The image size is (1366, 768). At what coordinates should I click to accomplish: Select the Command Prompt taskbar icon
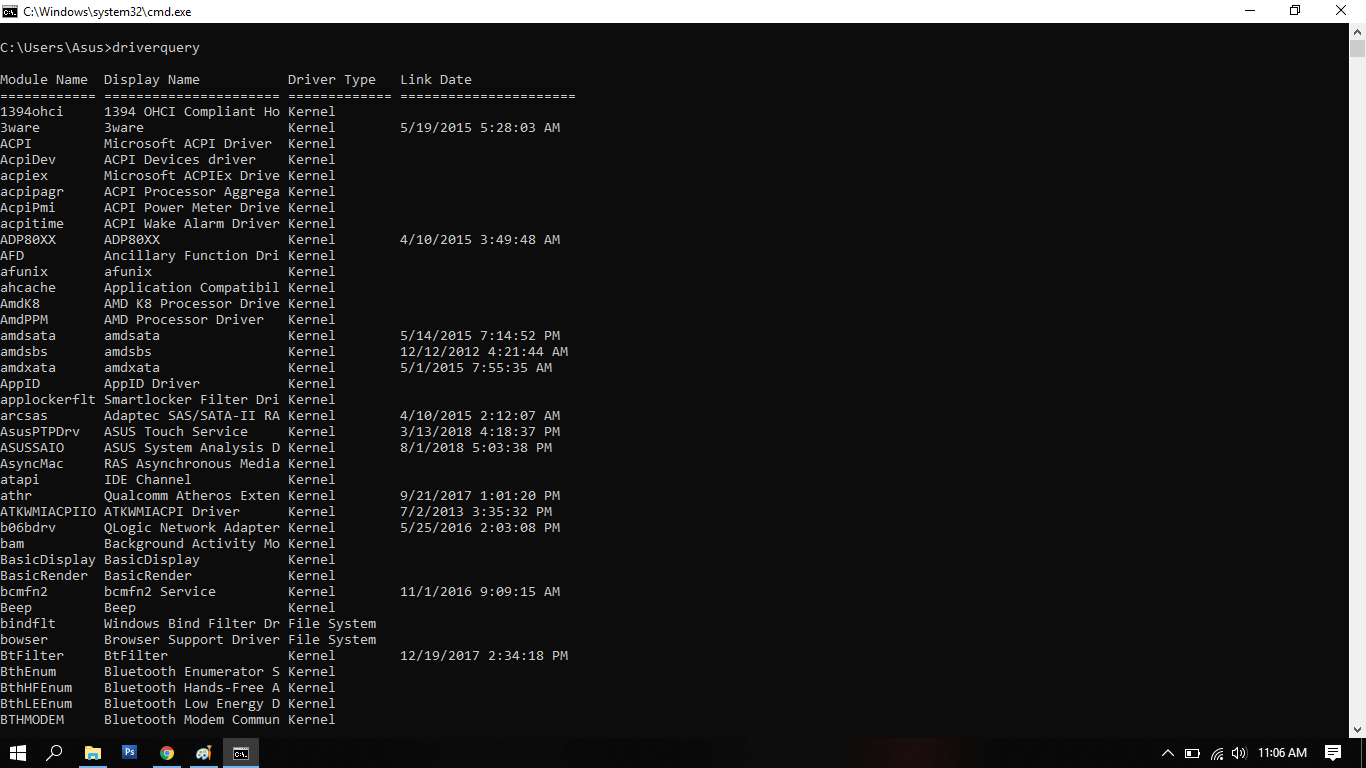click(x=241, y=753)
